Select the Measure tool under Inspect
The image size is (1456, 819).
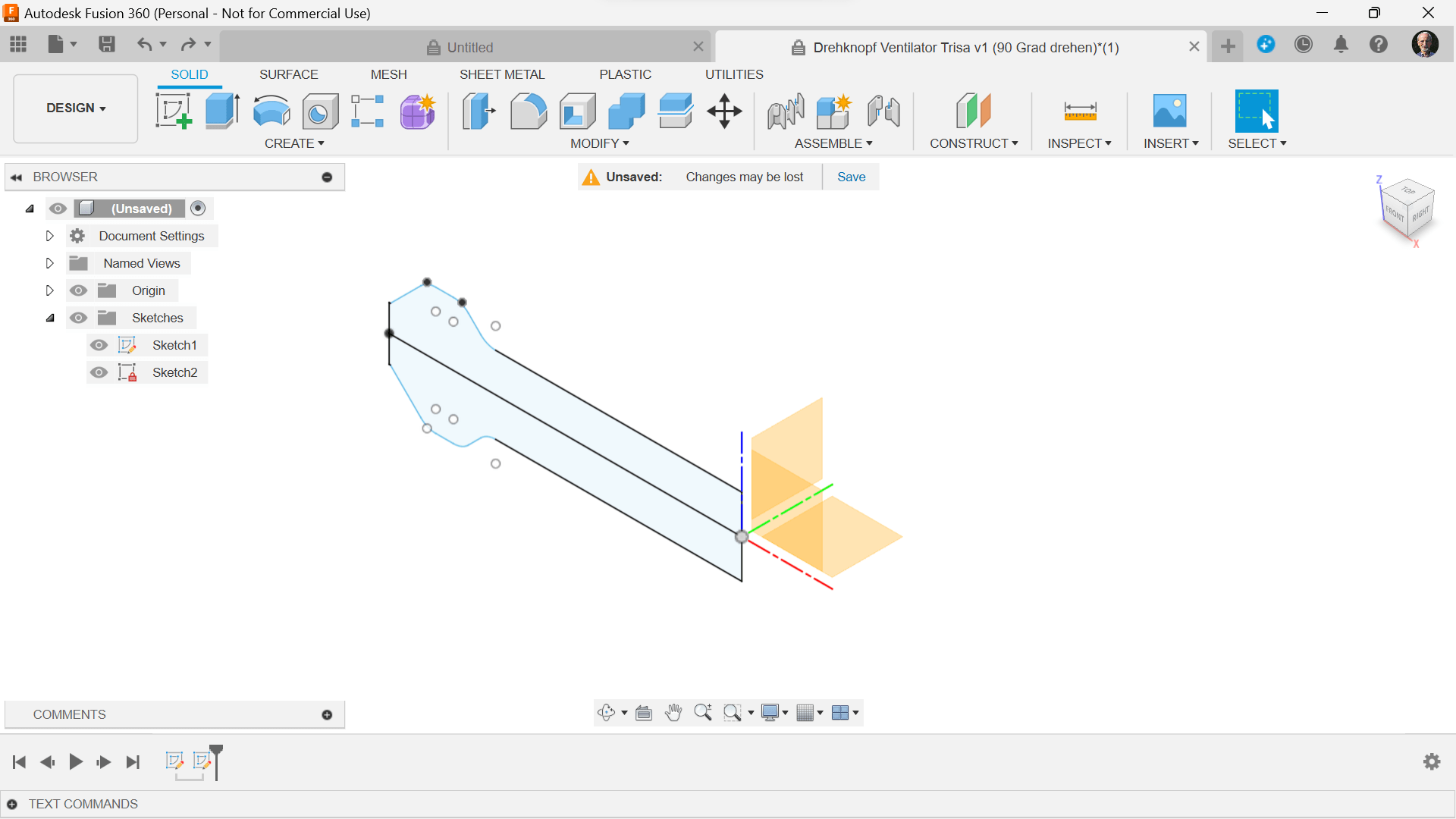(1080, 111)
